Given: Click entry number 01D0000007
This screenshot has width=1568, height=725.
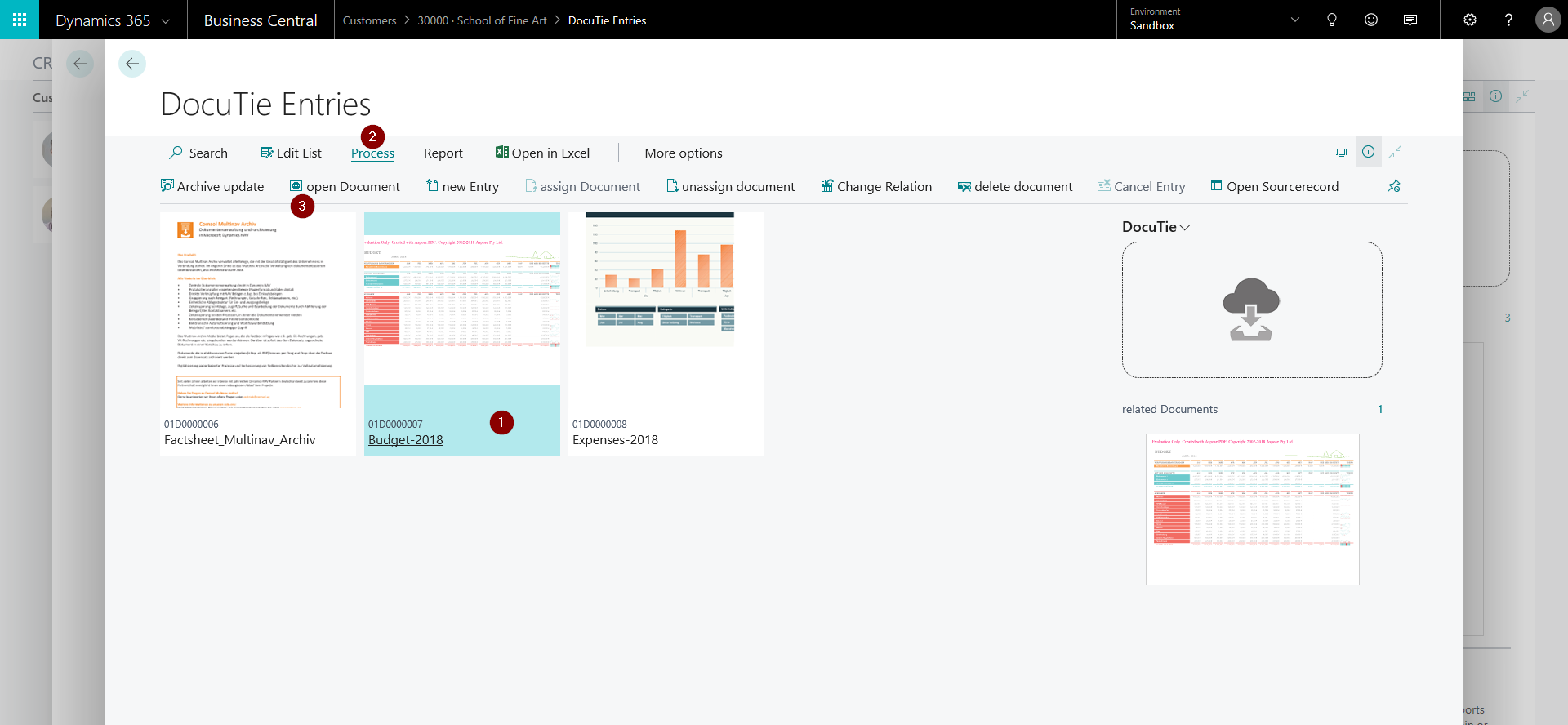Looking at the screenshot, I should [396, 424].
